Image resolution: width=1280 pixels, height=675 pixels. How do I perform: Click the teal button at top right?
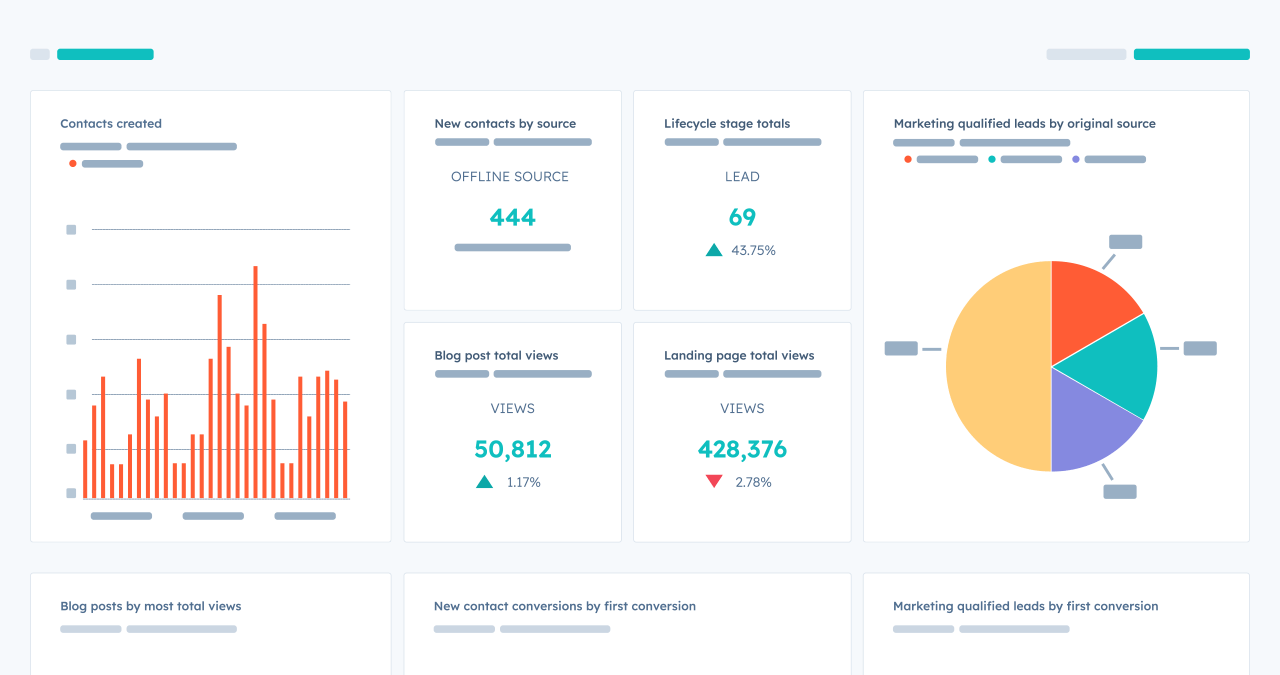pos(1192,54)
